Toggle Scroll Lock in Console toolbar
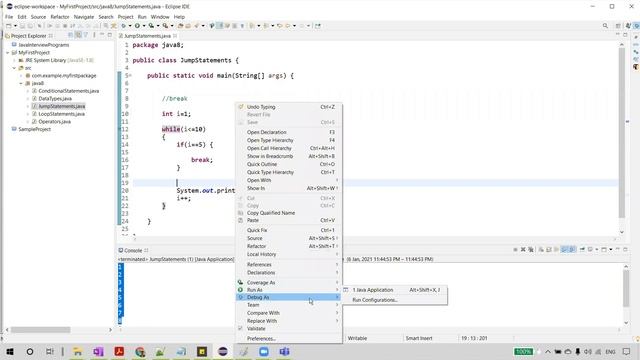Screen dimensions: 640x360 [549, 249]
